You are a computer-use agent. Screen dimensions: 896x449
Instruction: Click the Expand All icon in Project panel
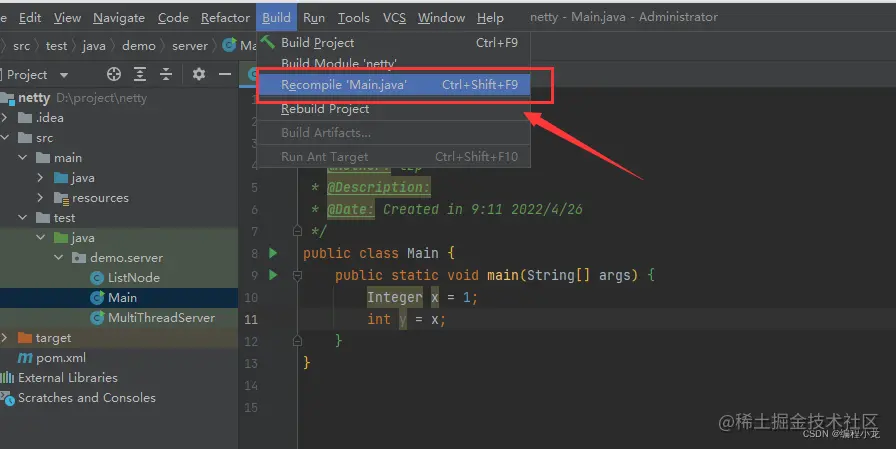(x=140, y=74)
